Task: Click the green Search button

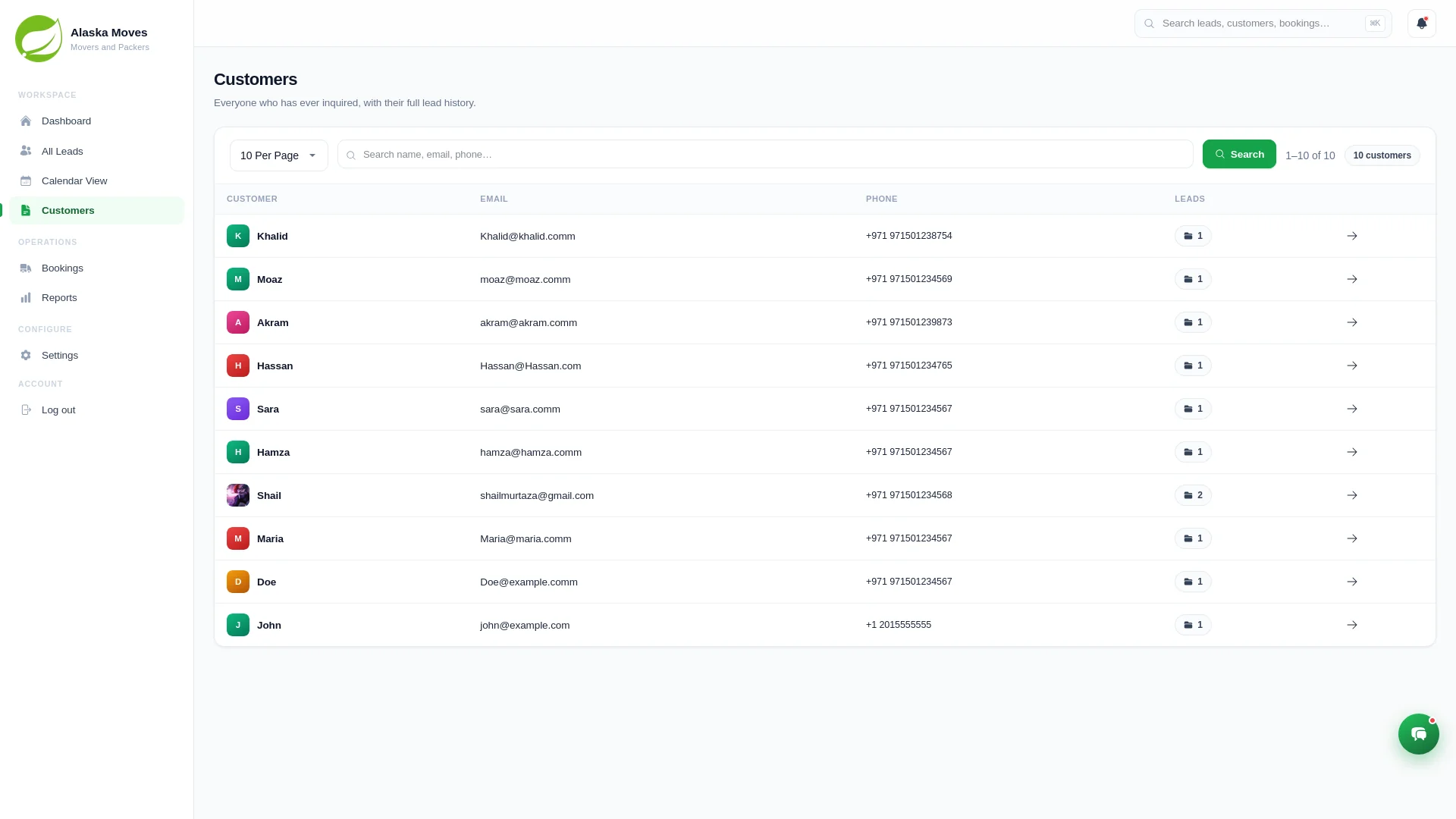Action: point(1239,154)
